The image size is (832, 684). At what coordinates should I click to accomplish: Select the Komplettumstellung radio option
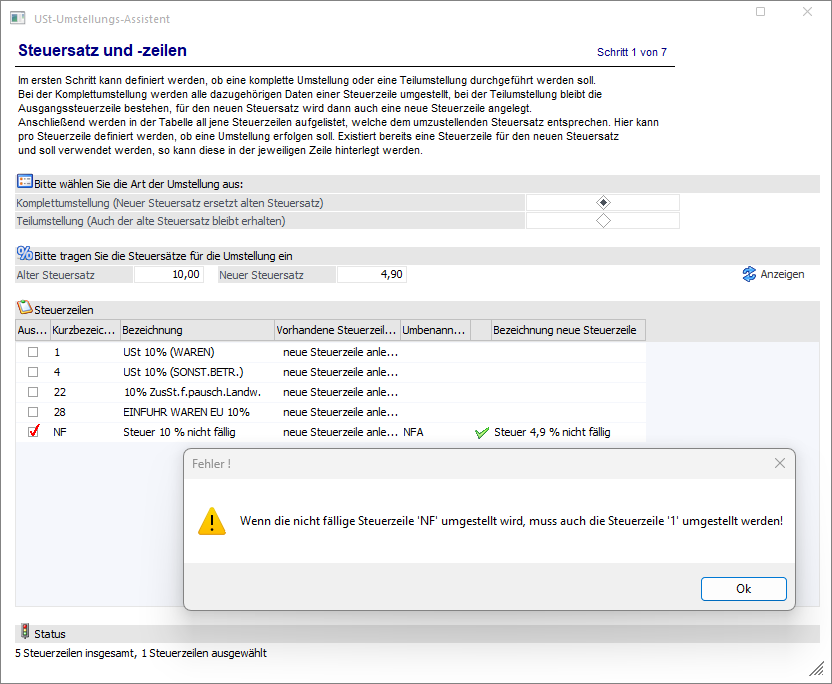pos(603,203)
